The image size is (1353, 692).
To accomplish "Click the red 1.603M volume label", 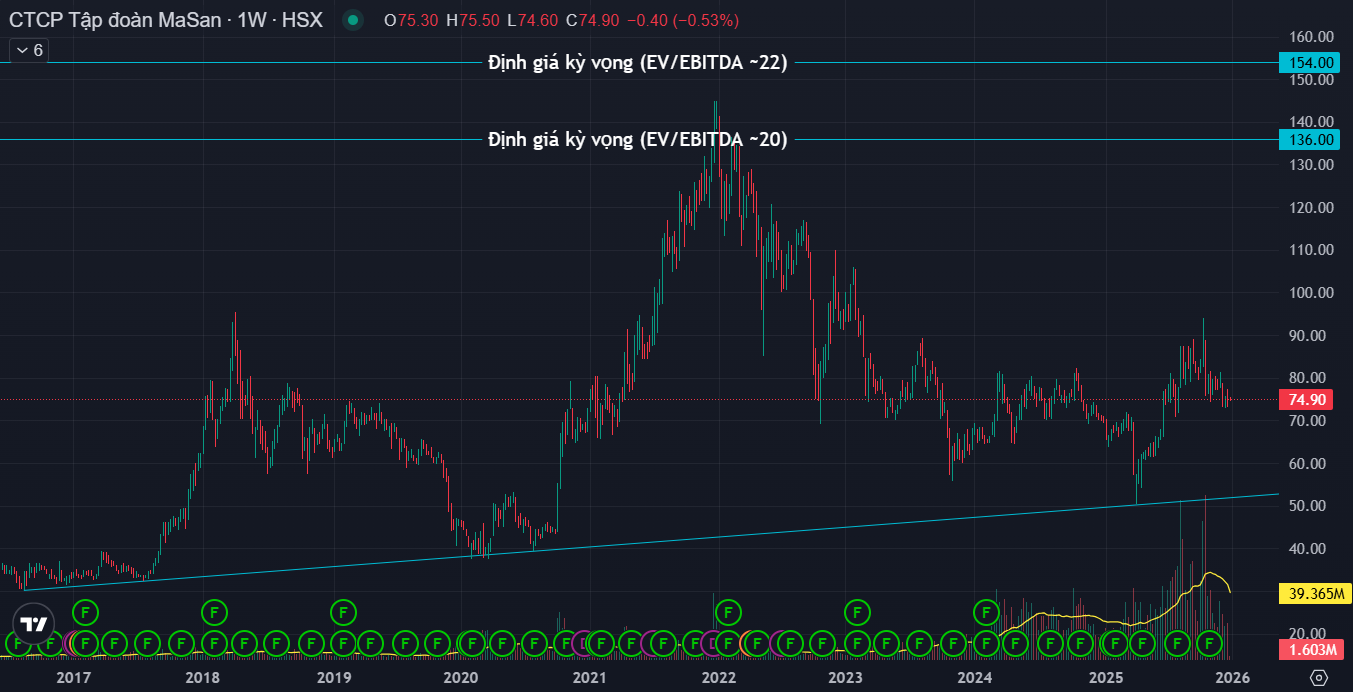I will [1312, 650].
